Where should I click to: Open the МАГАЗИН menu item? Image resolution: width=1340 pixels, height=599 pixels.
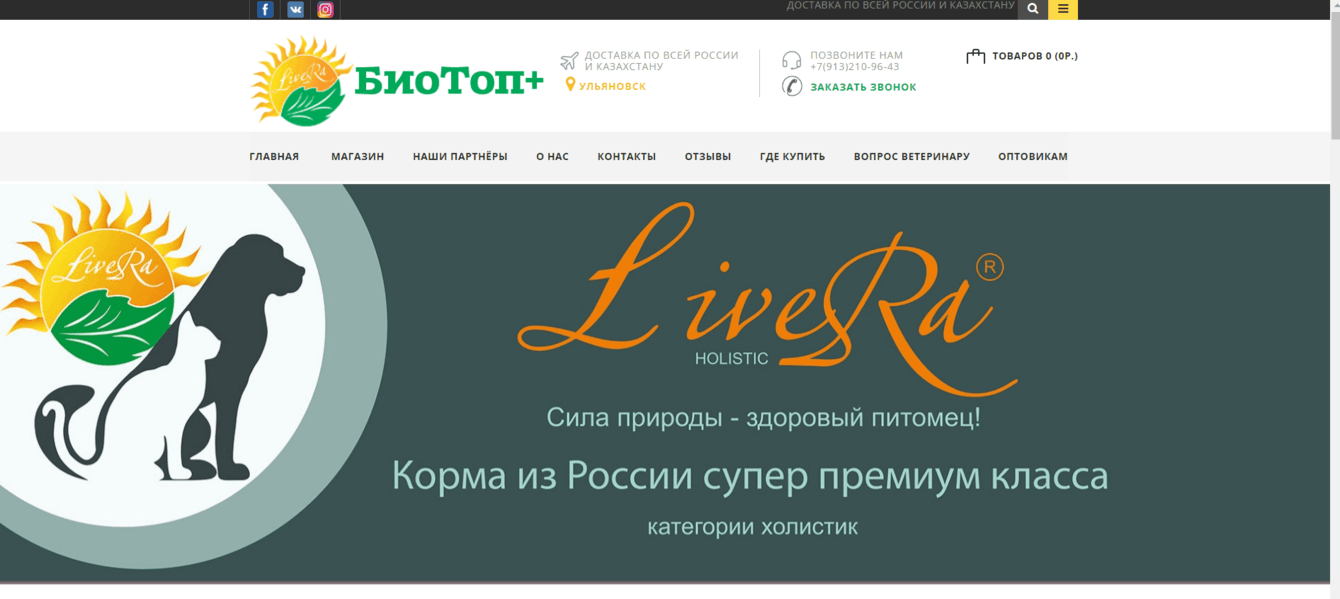click(356, 156)
